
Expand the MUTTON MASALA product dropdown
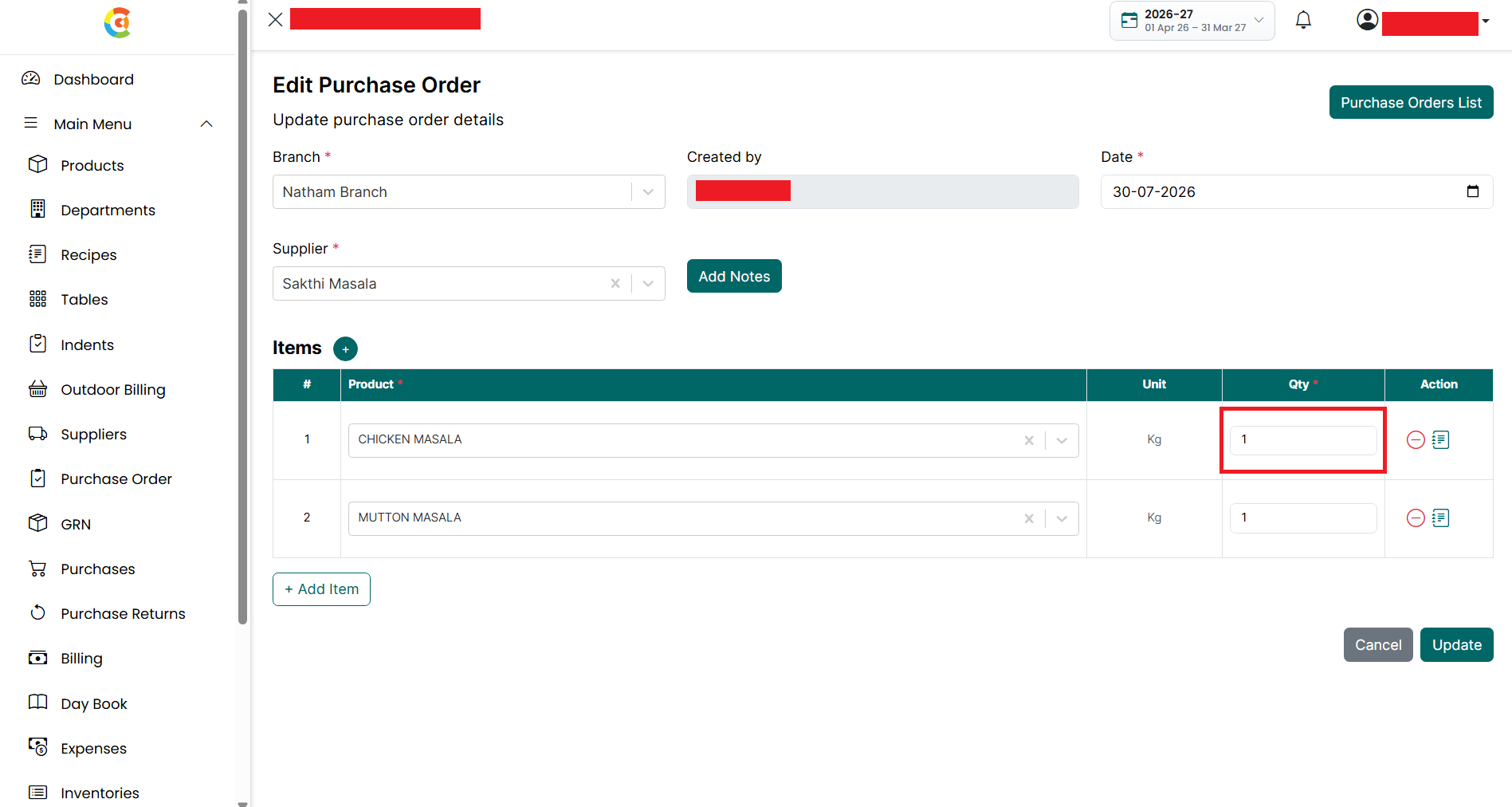pos(1062,518)
